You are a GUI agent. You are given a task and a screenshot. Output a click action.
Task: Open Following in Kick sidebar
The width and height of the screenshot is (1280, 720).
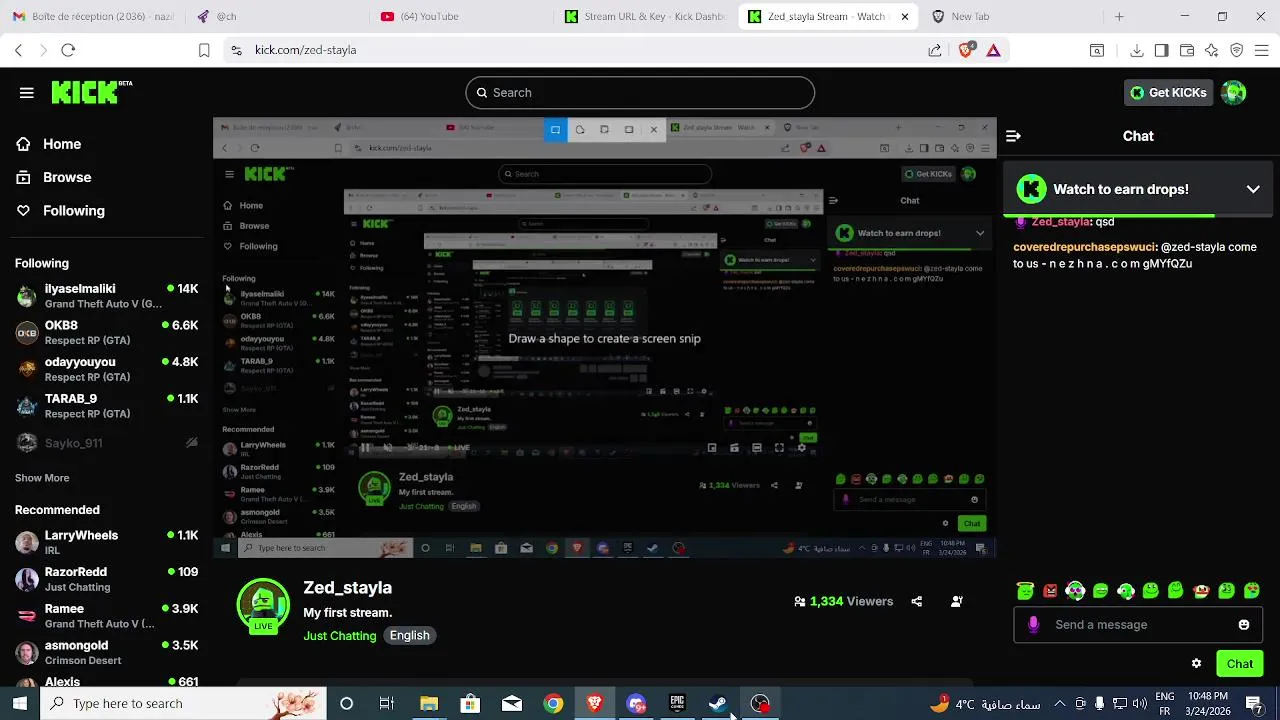pos(60,211)
